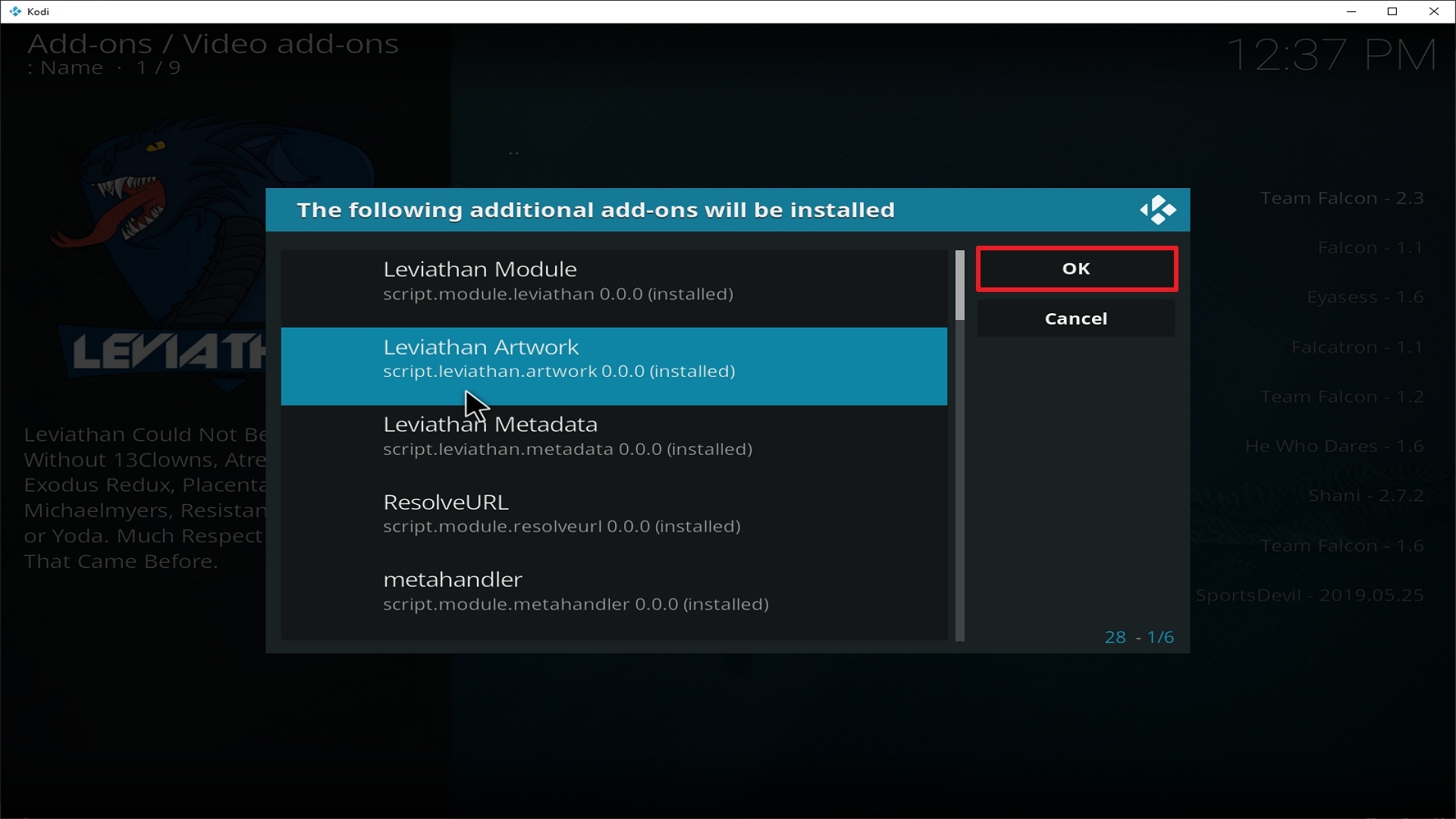Open SportsDevil - 2019.05.25 entry
1456x819 pixels.
[x=1310, y=595]
